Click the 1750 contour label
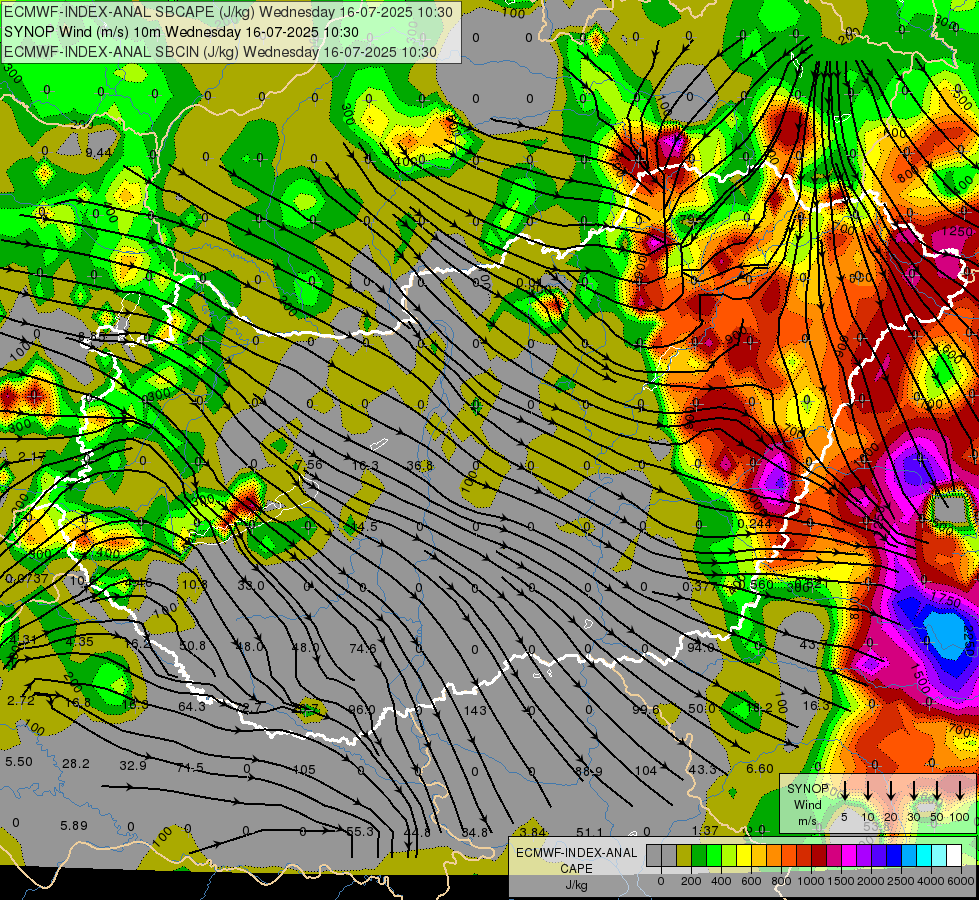This screenshot has height=900, width=979. [x=945, y=598]
